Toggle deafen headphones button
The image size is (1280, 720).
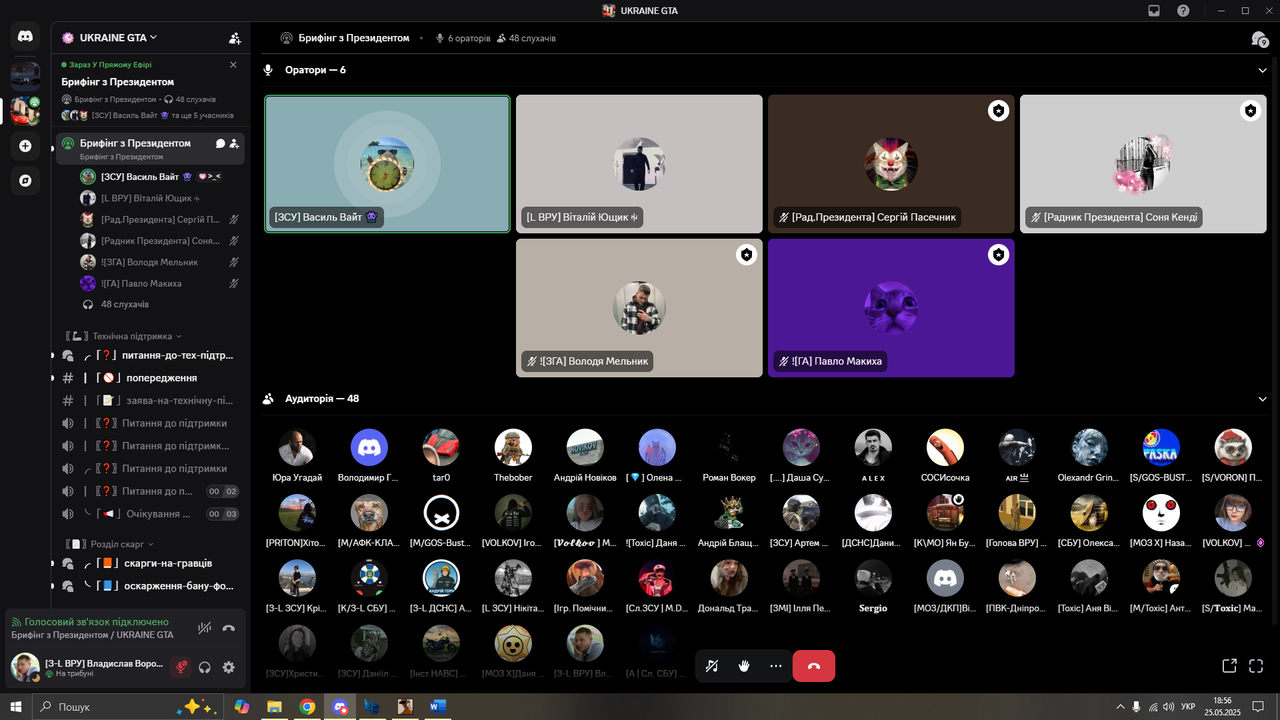click(x=205, y=667)
